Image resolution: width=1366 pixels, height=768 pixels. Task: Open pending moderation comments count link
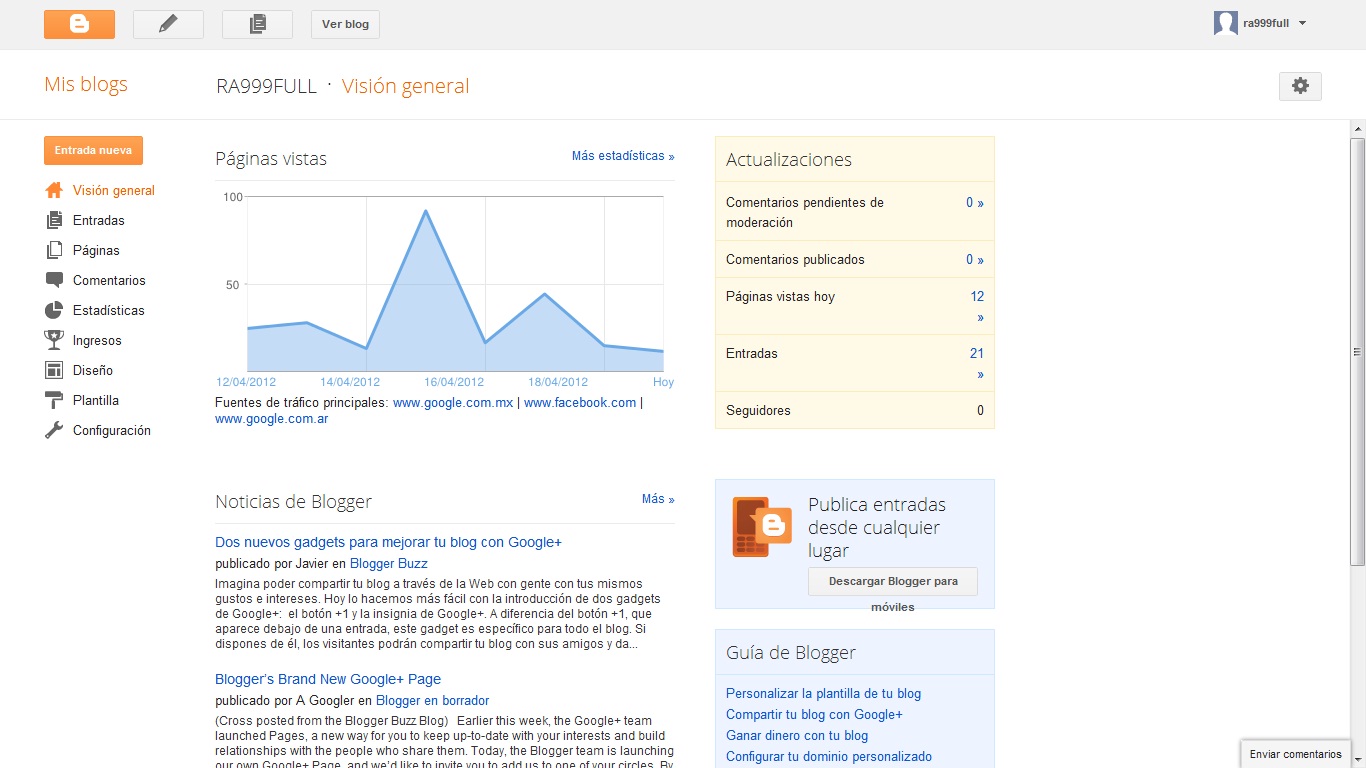(975, 203)
